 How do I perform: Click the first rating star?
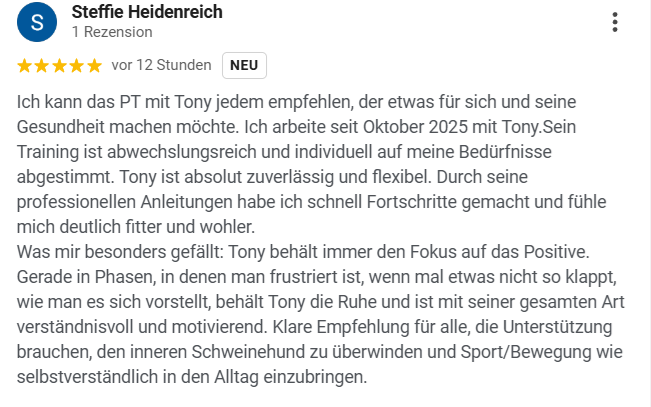pyautogui.click(x=25, y=66)
